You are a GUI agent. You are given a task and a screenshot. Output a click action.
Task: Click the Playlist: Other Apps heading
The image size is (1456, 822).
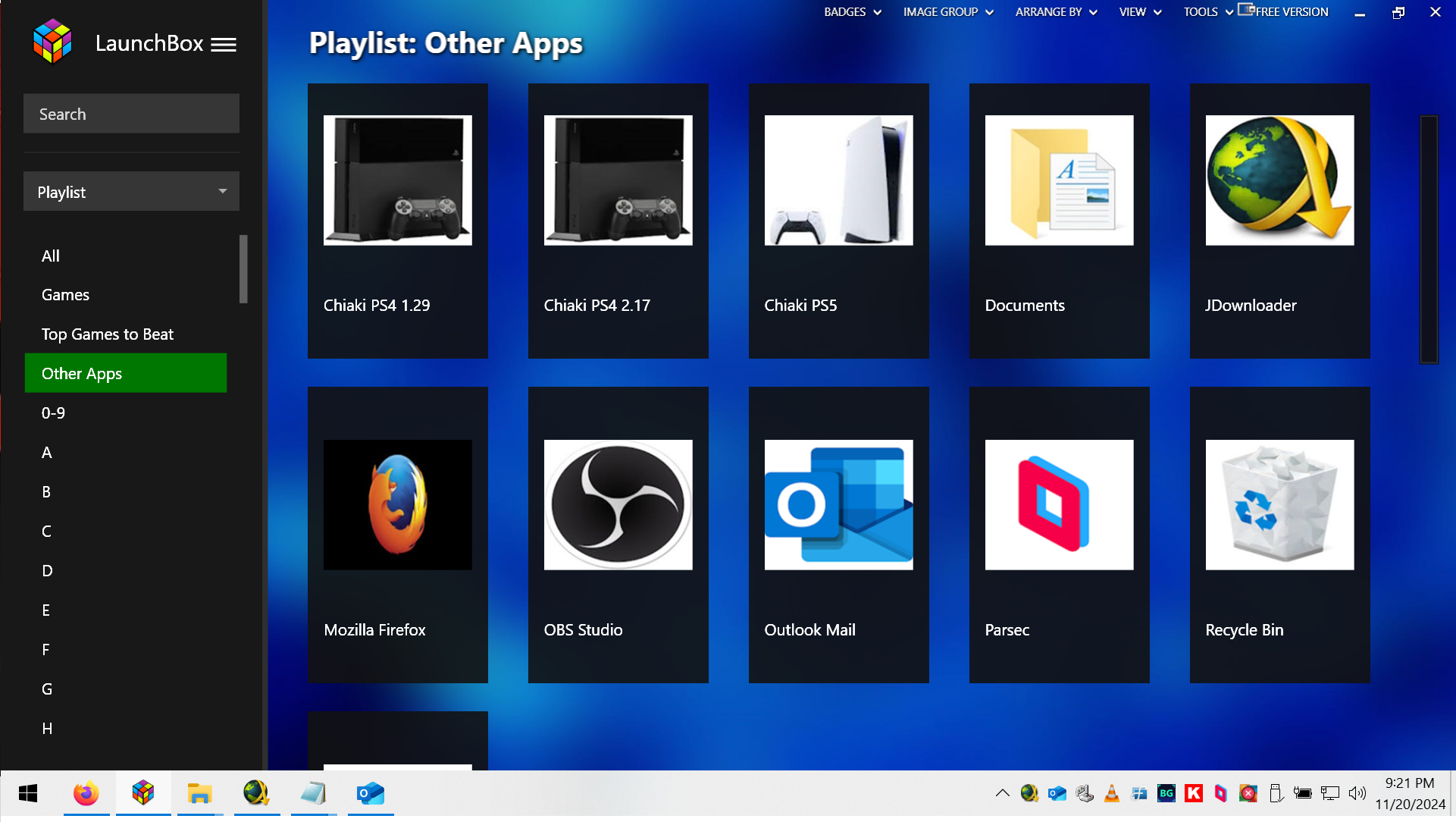[446, 43]
